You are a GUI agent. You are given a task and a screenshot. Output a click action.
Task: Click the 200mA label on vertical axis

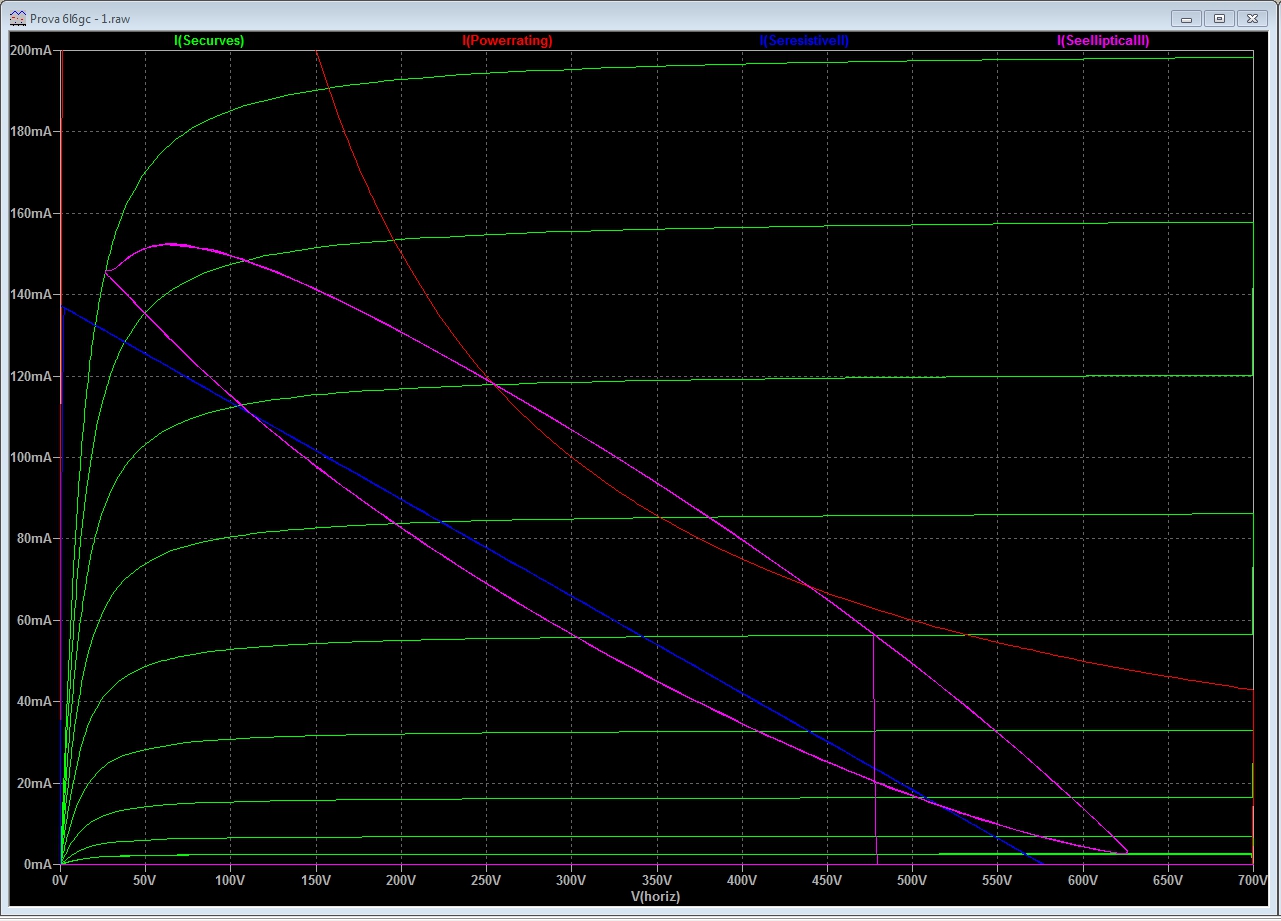point(30,50)
